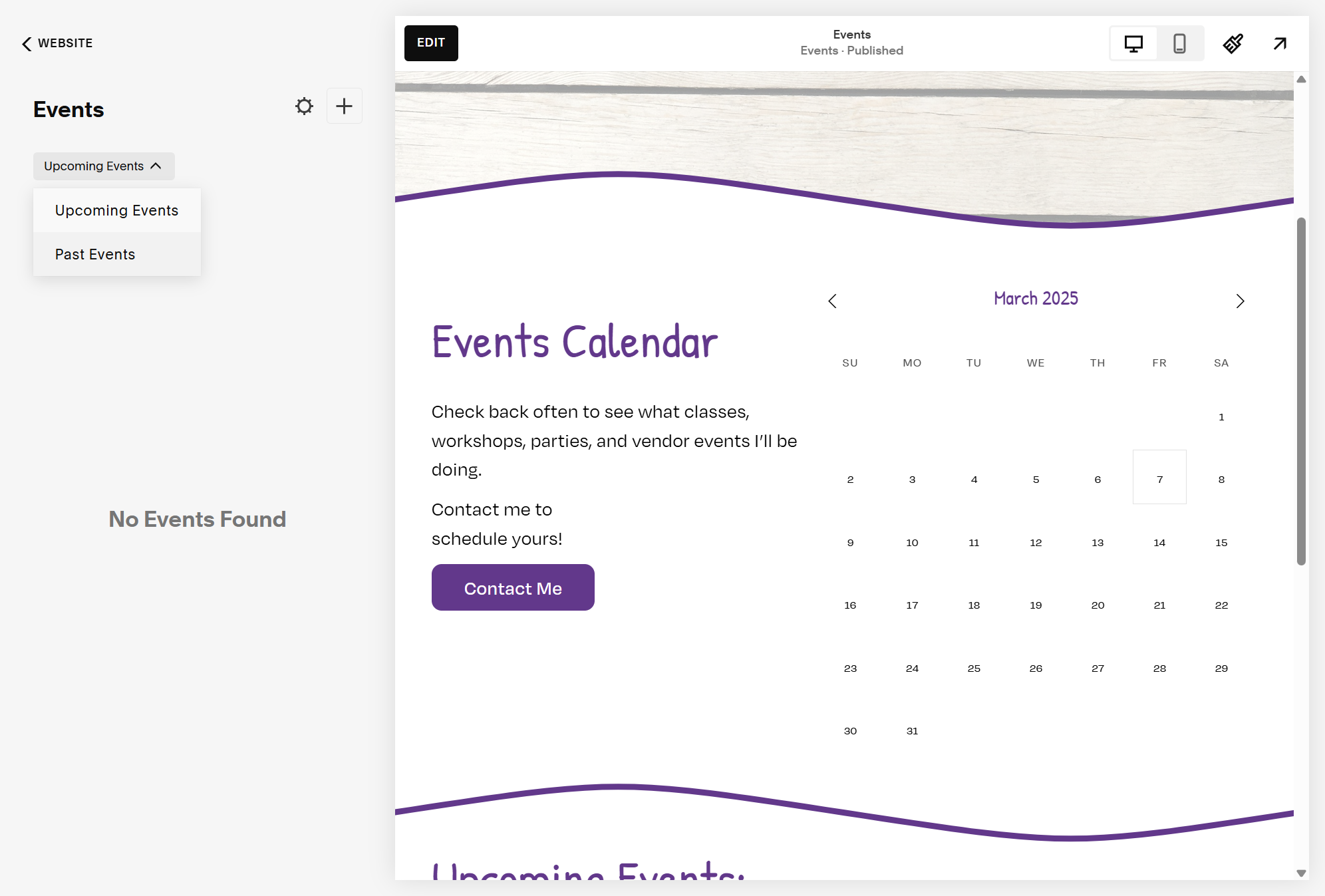Click the Events Calendar heading

point(575,342)
